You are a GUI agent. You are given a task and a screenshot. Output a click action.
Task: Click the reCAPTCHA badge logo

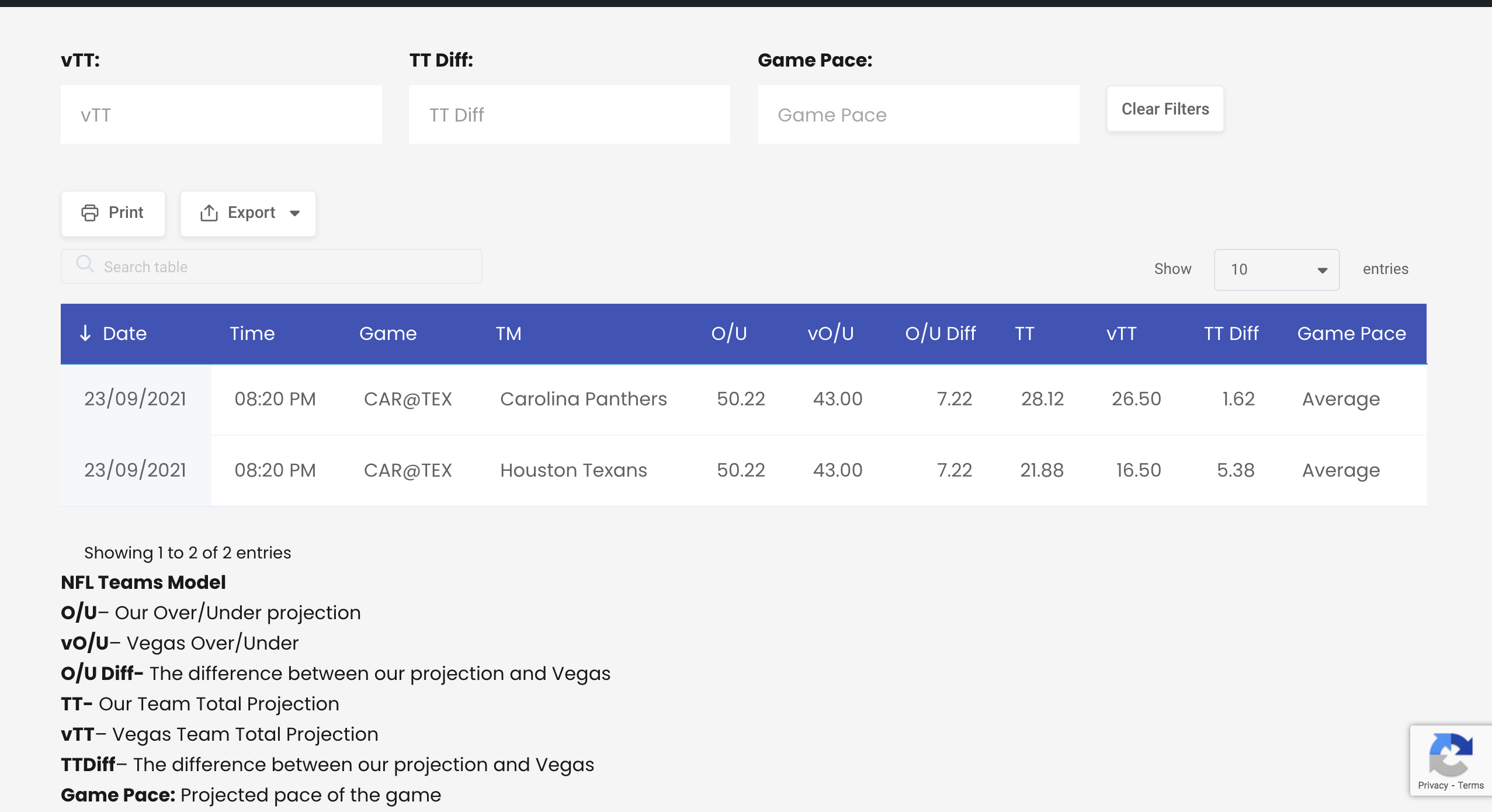[x=1451, y=755]
